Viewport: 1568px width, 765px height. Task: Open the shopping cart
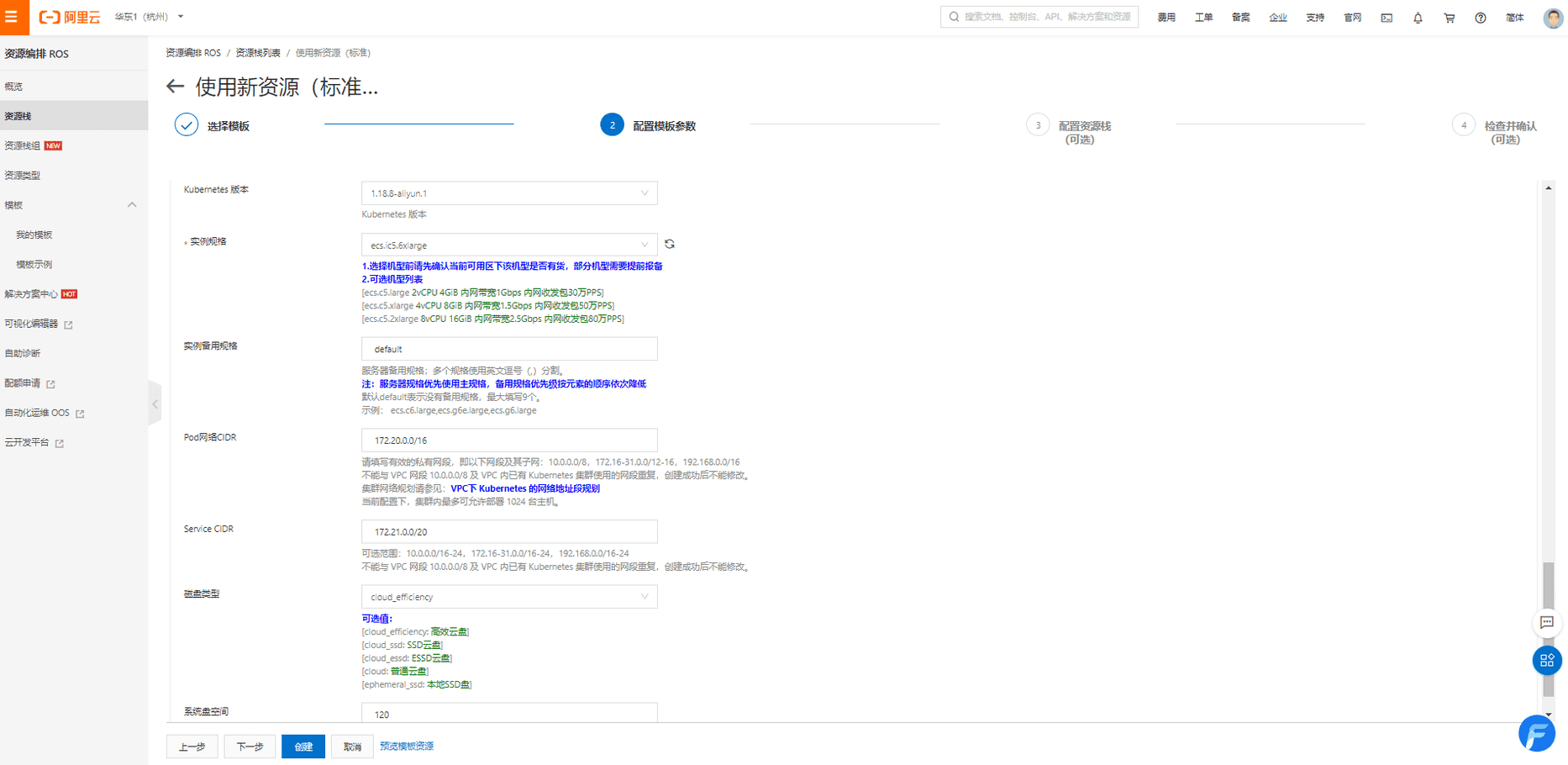[1450, 18]
